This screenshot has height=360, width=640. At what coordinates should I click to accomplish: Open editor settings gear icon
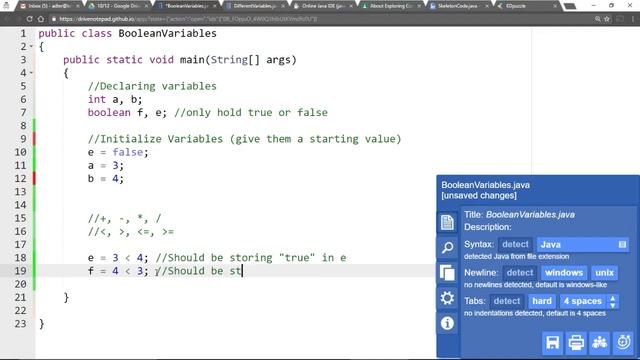[x=447, y=298]
